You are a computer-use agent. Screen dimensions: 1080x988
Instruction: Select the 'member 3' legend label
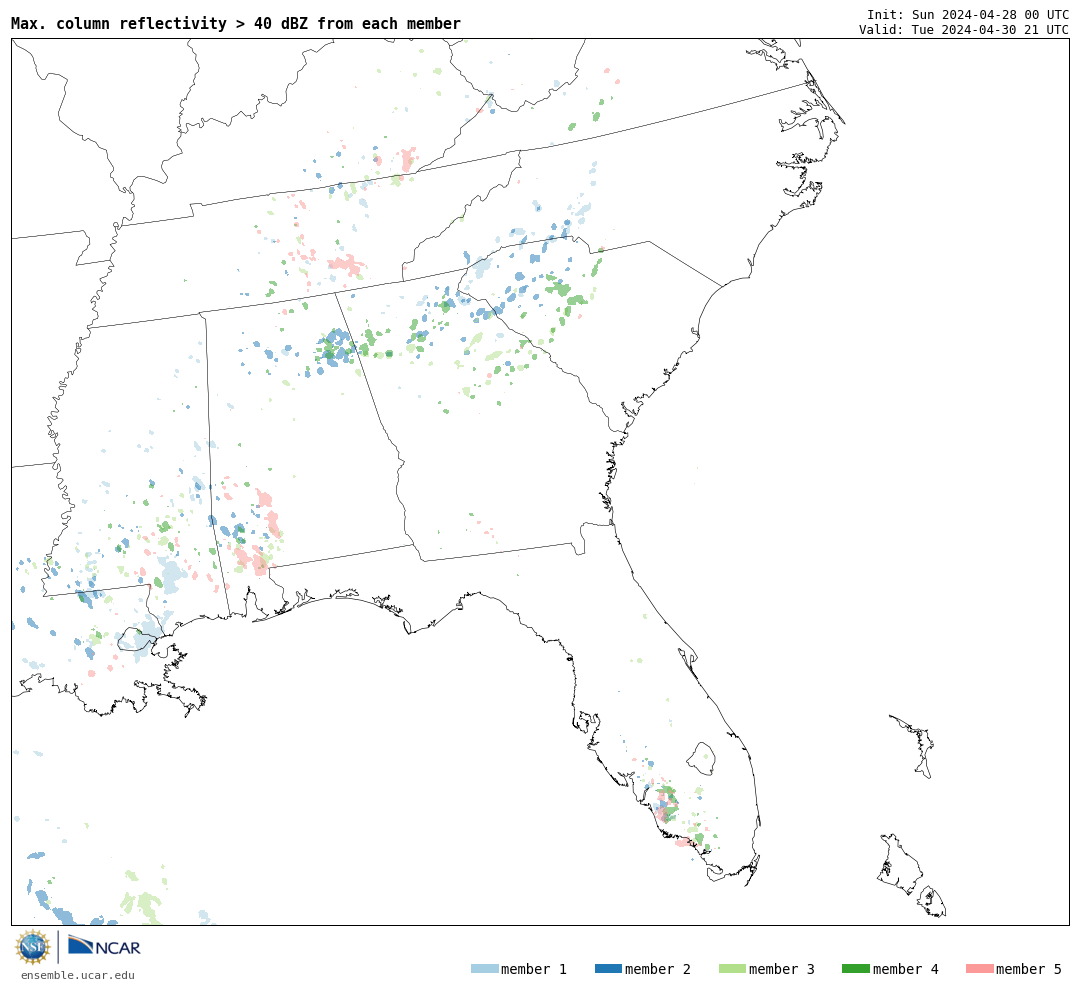(x=782, y=969)
